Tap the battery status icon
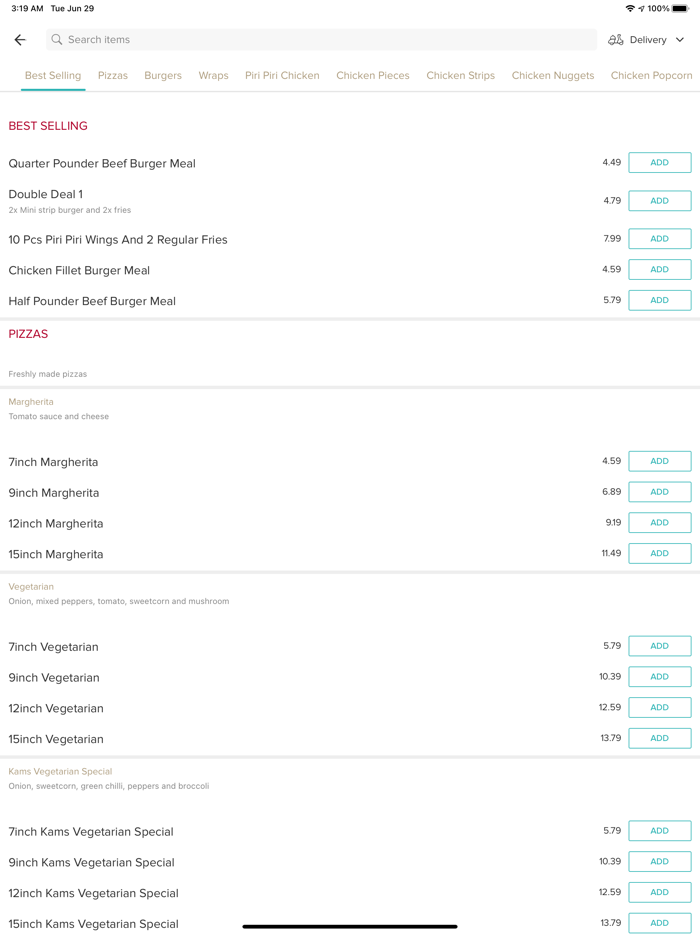Screen dimensions: 700x934 680,9
